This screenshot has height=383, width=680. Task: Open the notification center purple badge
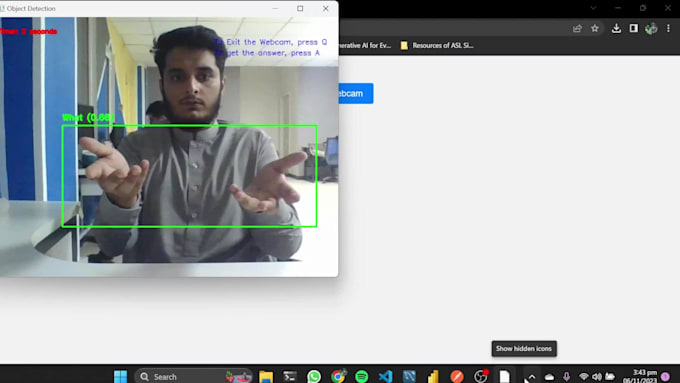click(665, 376)
